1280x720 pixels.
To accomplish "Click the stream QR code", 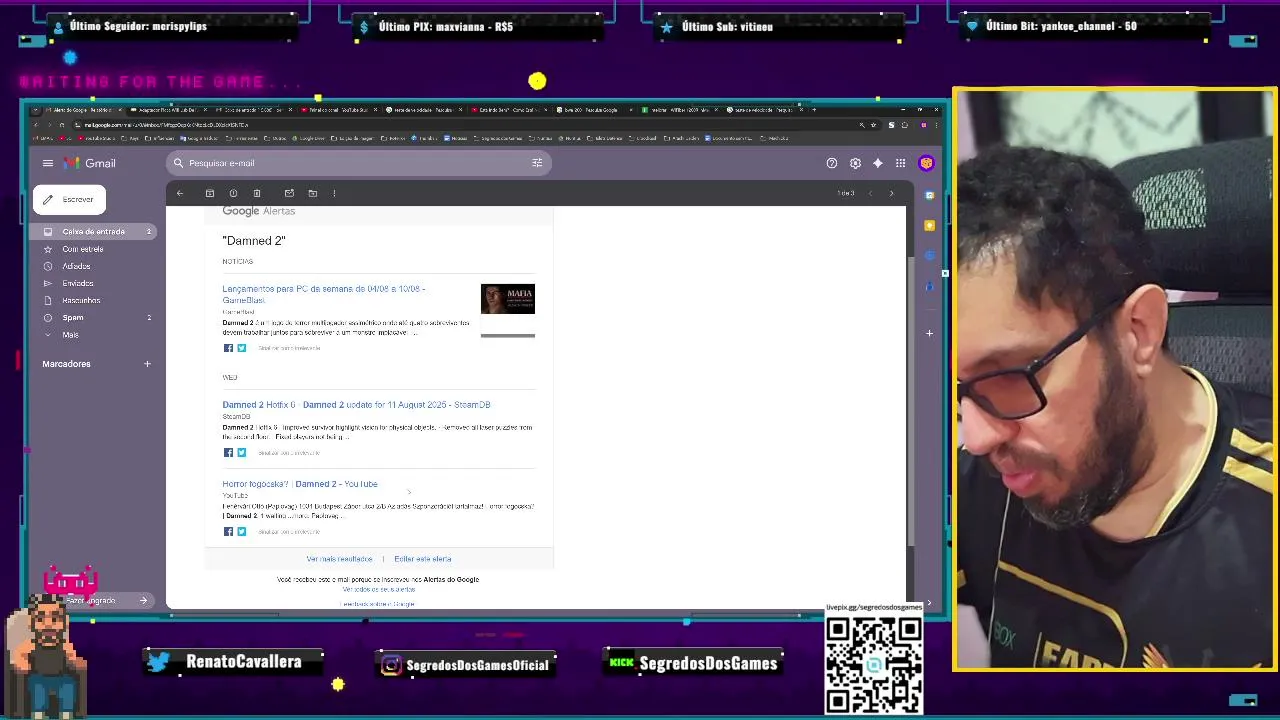I will pos(873,665).
